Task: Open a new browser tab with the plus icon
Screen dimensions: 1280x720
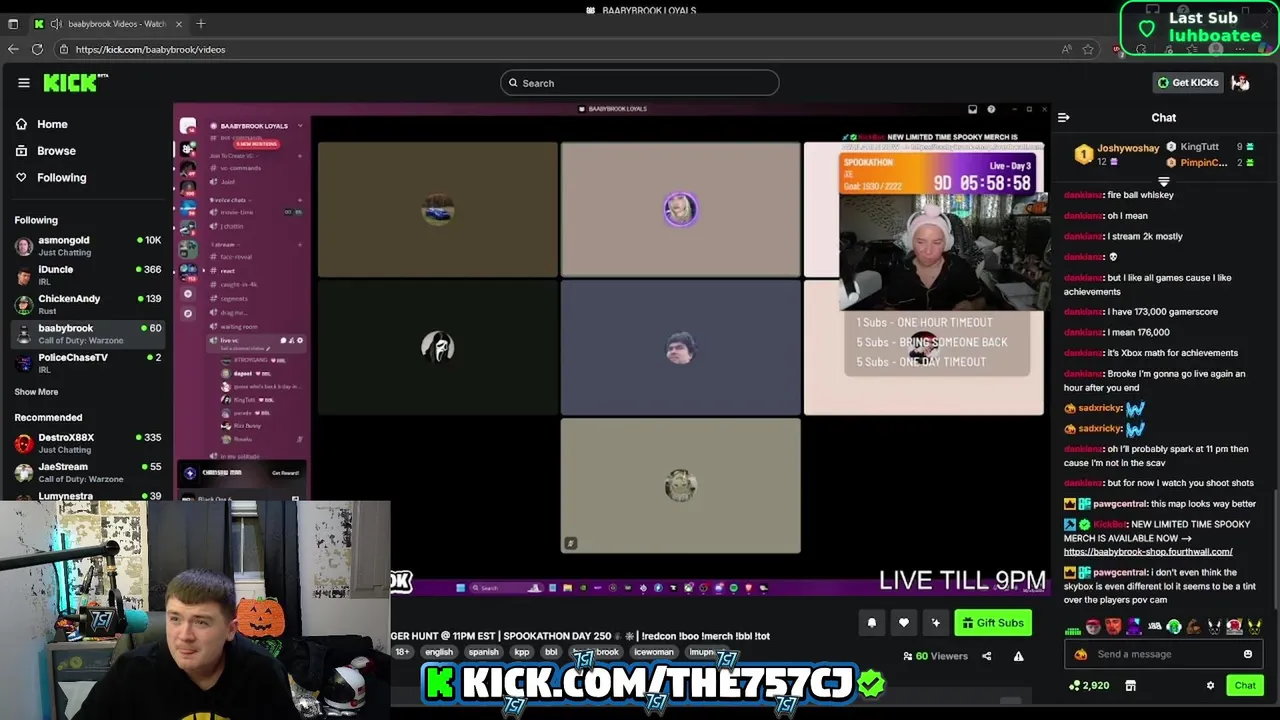Action: click(x=201, y=24)
